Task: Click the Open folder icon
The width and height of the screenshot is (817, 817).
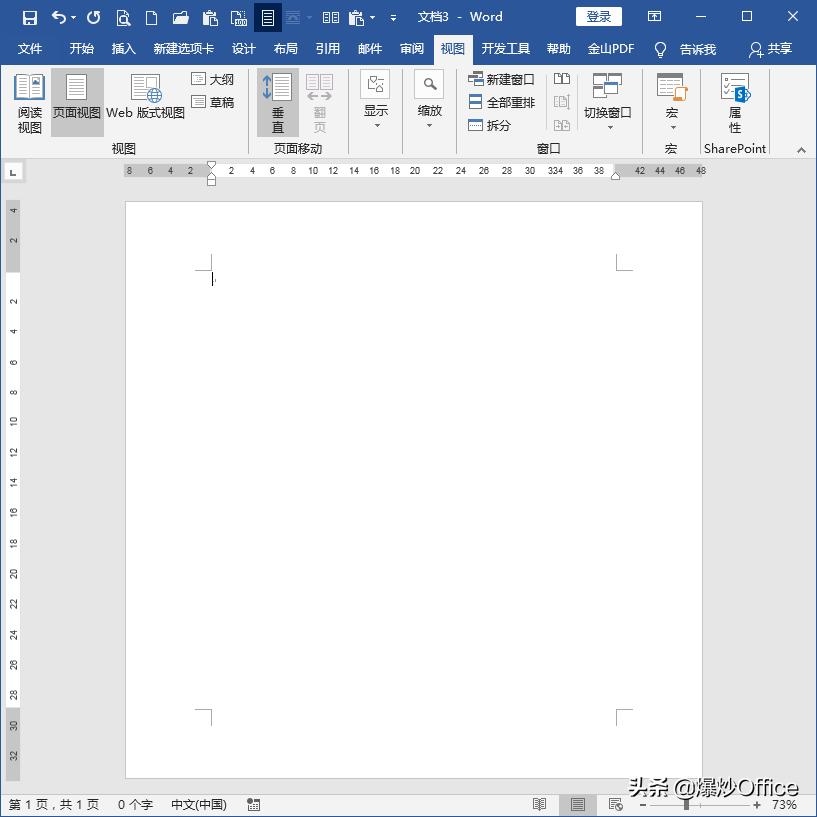Action: pyautogui.click(x=180, y=18)
